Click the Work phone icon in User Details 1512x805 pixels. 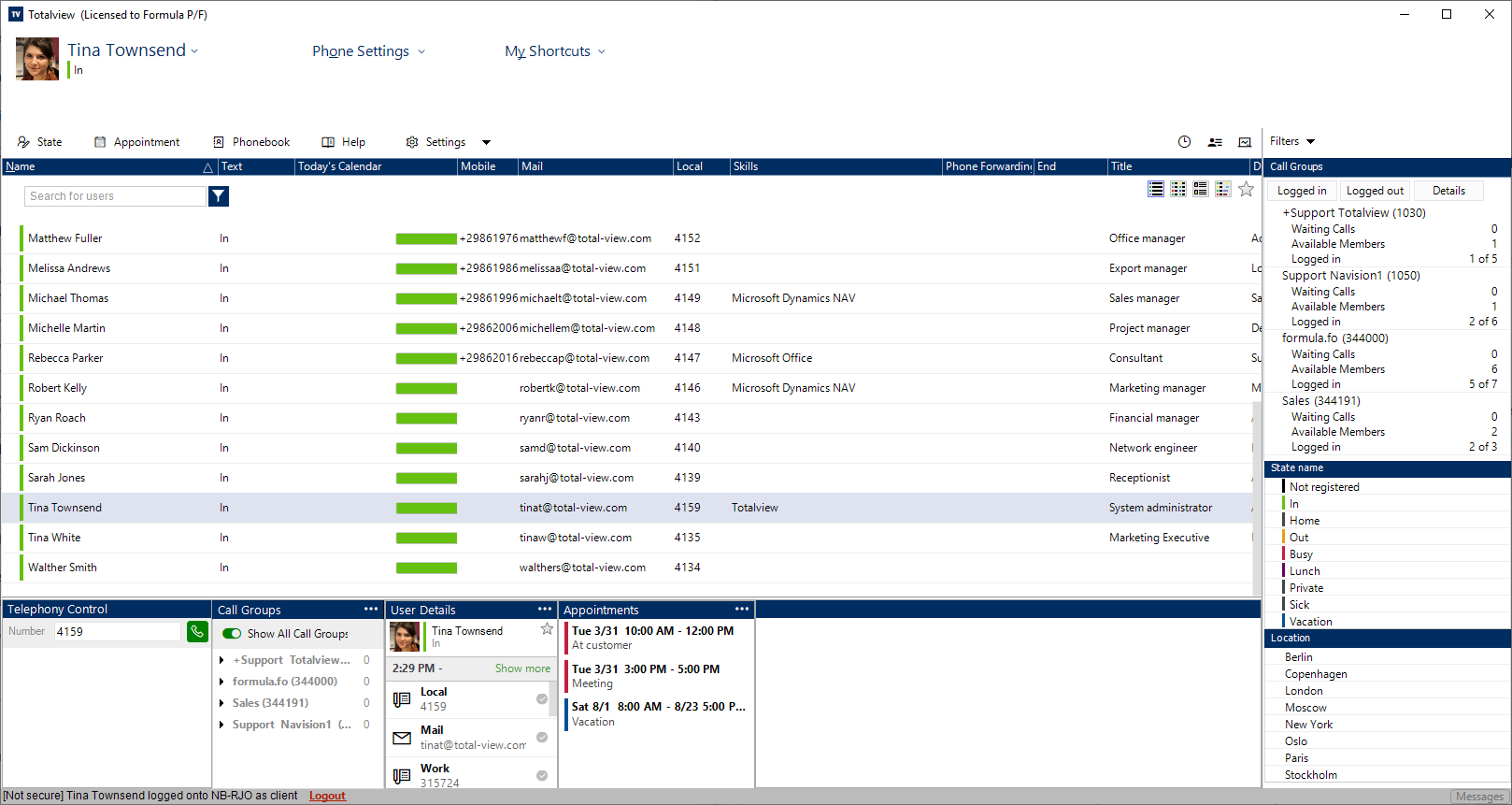coord(402,776)
